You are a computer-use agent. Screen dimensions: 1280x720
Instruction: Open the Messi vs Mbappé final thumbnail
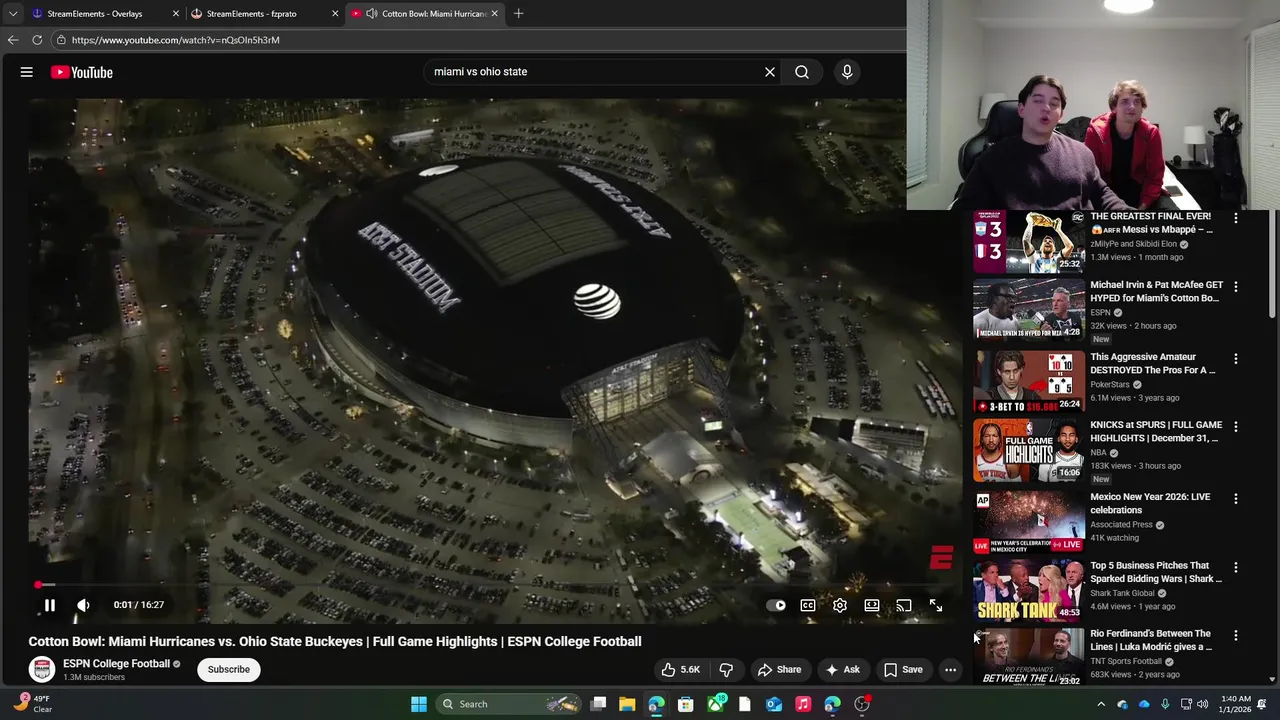pyautogui.click(x=1029, y=241)
